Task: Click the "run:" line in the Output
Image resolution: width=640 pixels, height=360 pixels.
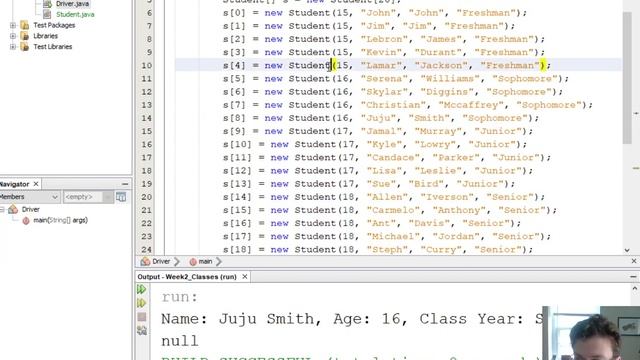Action: pos(180,297)
